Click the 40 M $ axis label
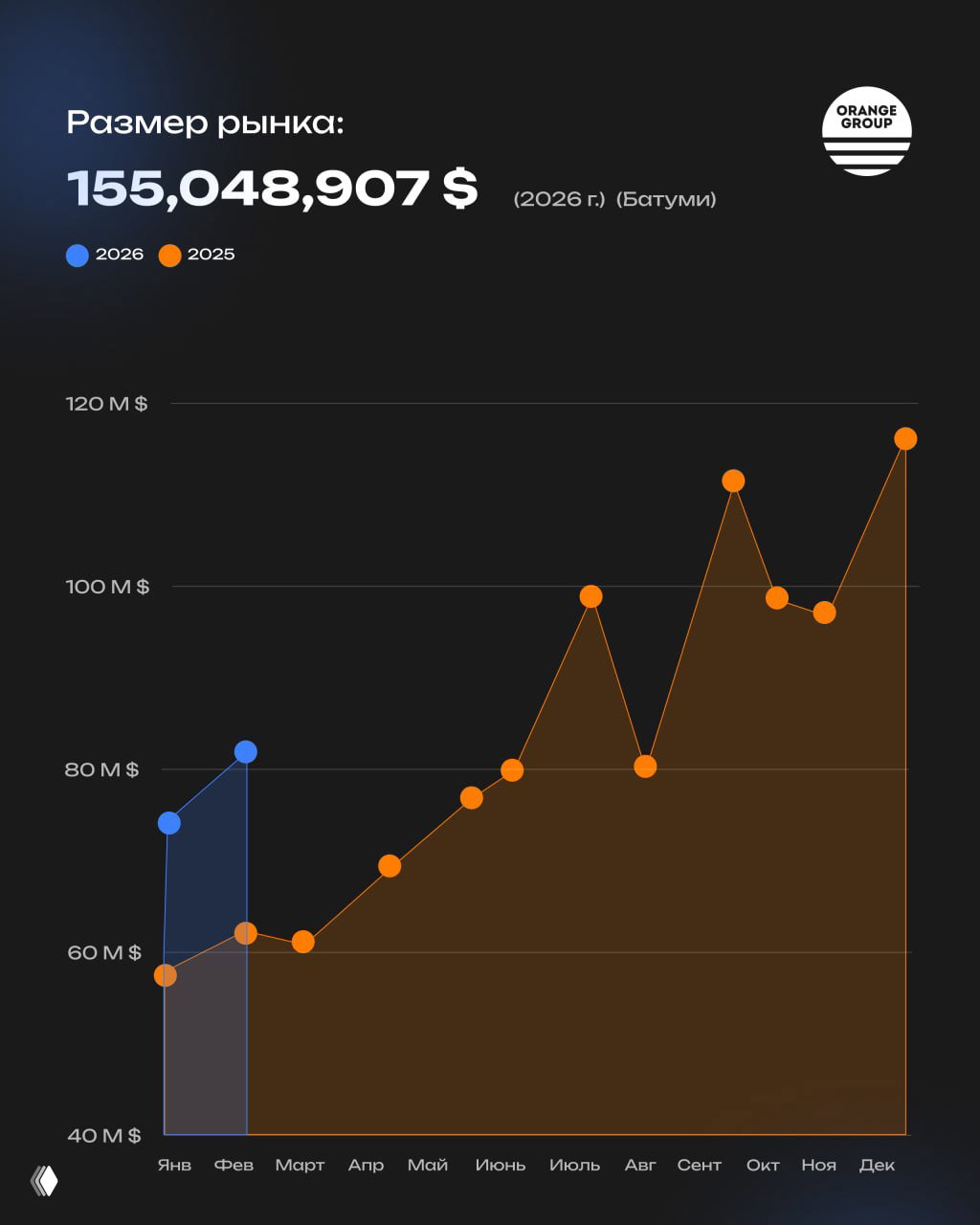This screenshot has width=980, height=1225. coord(103,1135)
